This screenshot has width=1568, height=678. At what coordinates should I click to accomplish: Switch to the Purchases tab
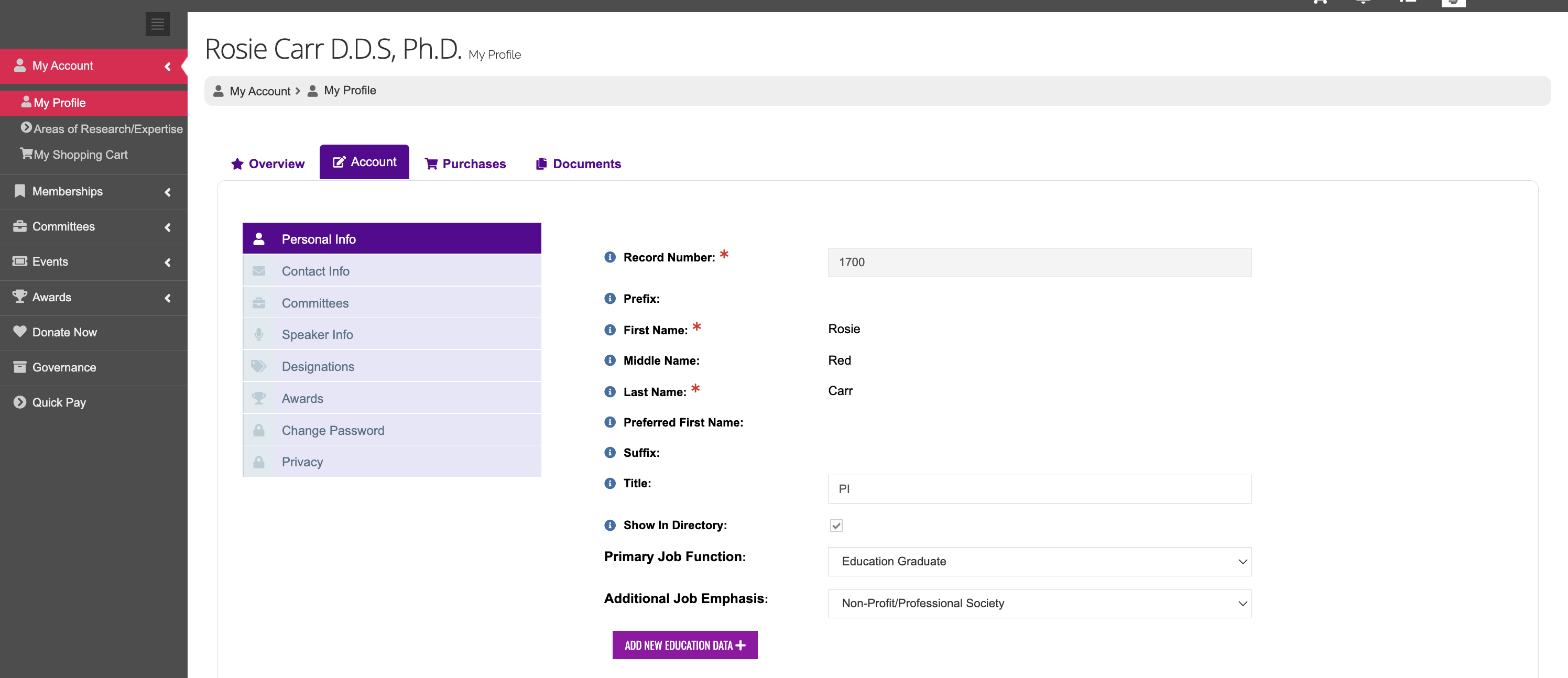[x=465, y=163]
